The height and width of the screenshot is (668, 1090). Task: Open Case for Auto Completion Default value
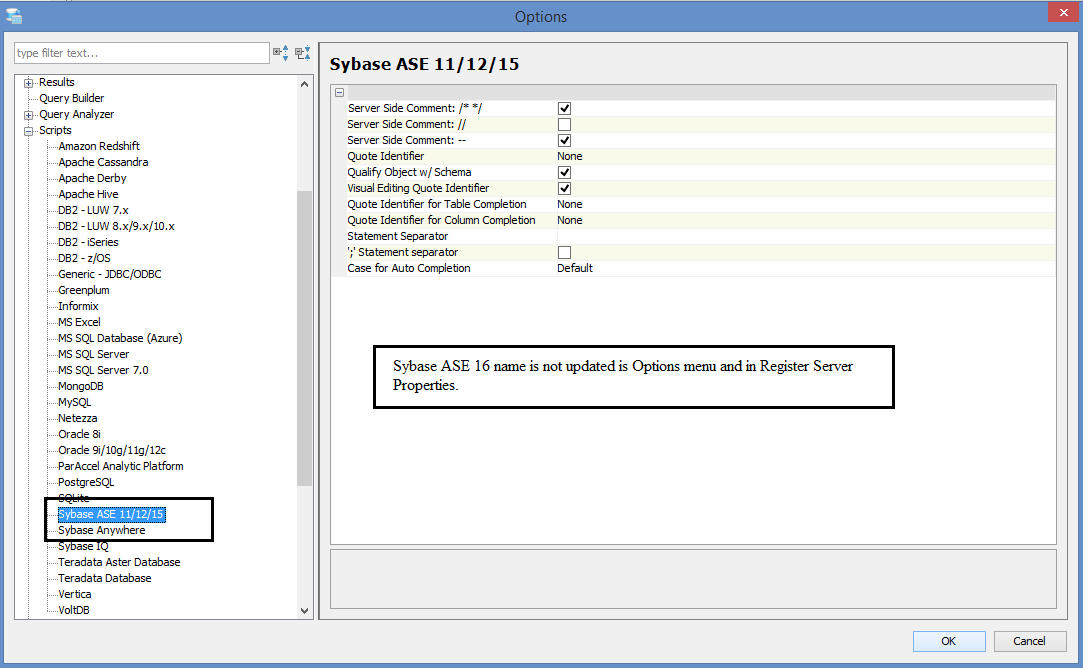[575, 268]
